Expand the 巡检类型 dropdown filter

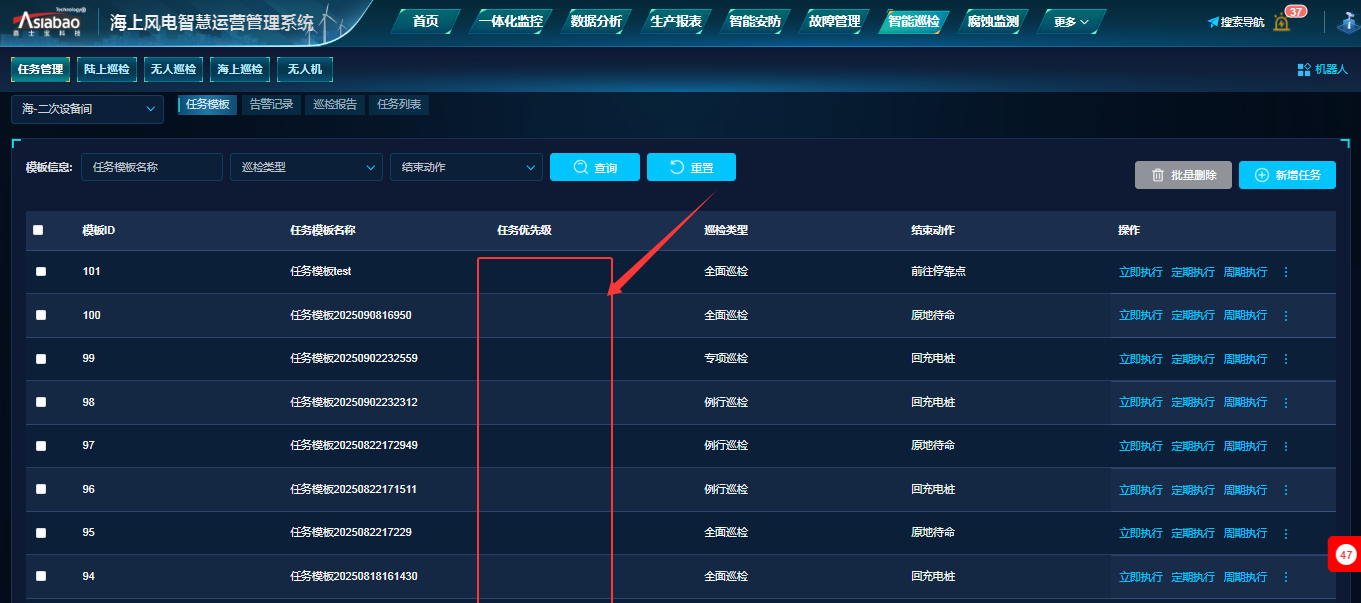coord(306,167)
